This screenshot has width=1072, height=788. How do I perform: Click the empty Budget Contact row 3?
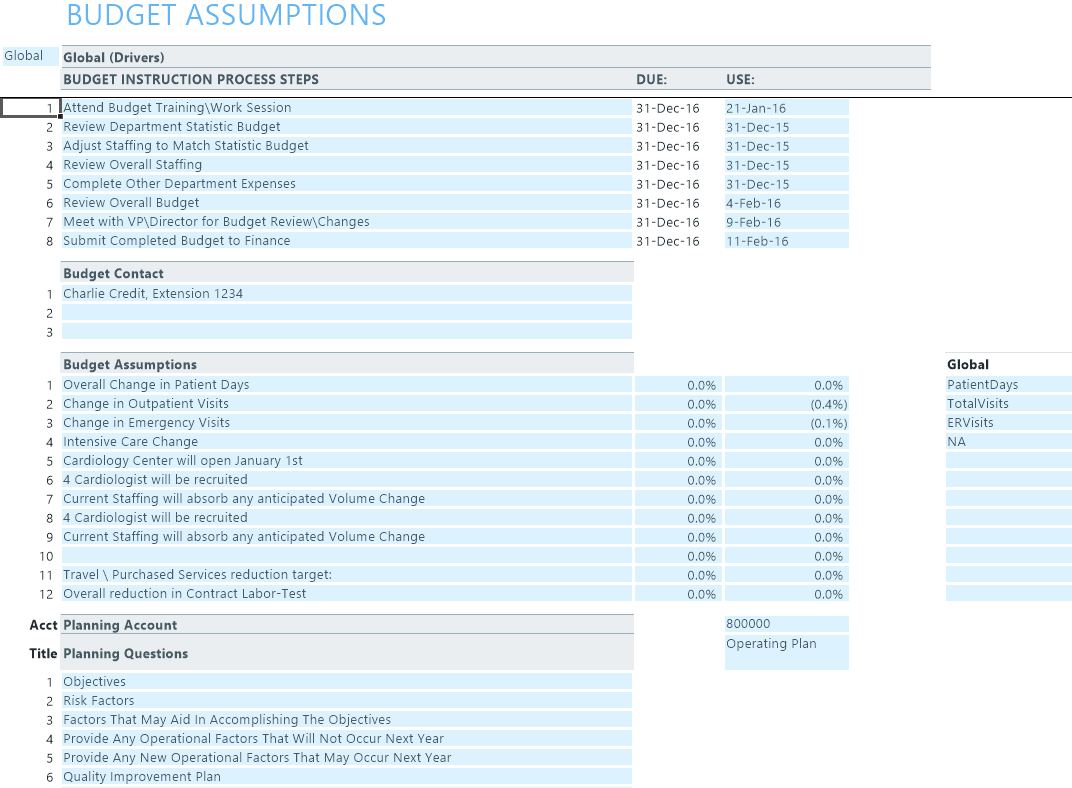pos(346,332)
